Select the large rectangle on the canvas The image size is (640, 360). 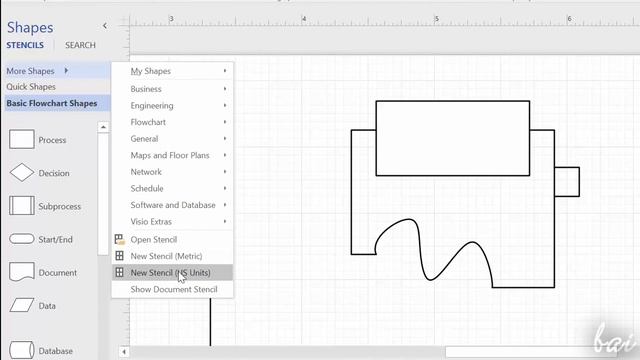point(453,138)
